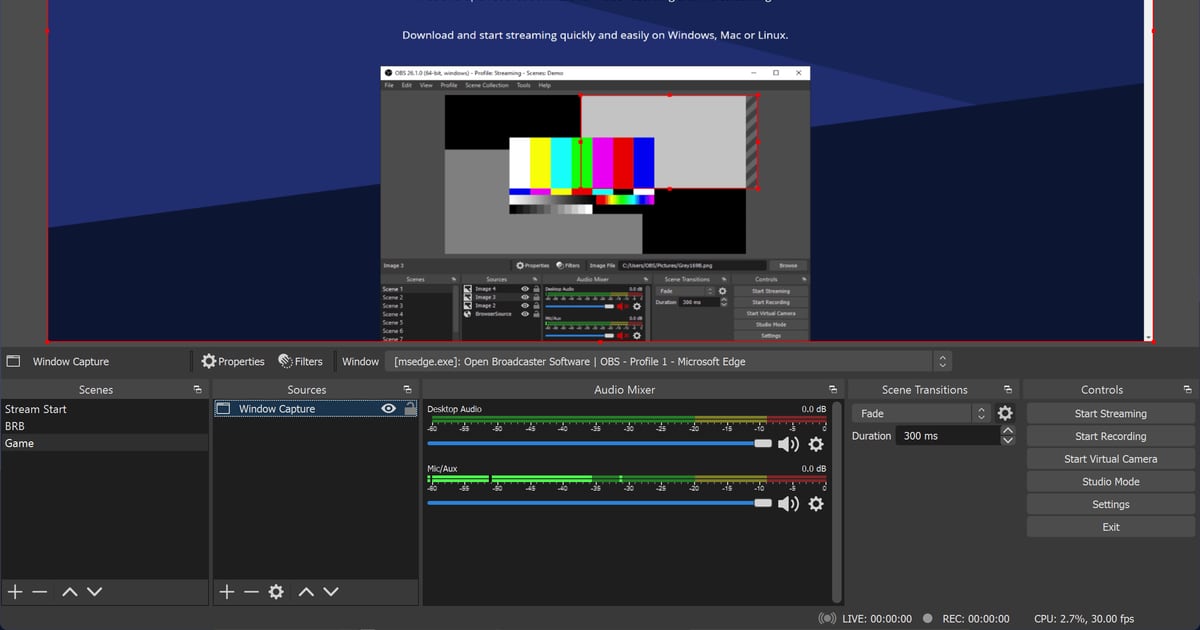Remove selected source with minus icon
1200x630 pixels.
(251, 592)
